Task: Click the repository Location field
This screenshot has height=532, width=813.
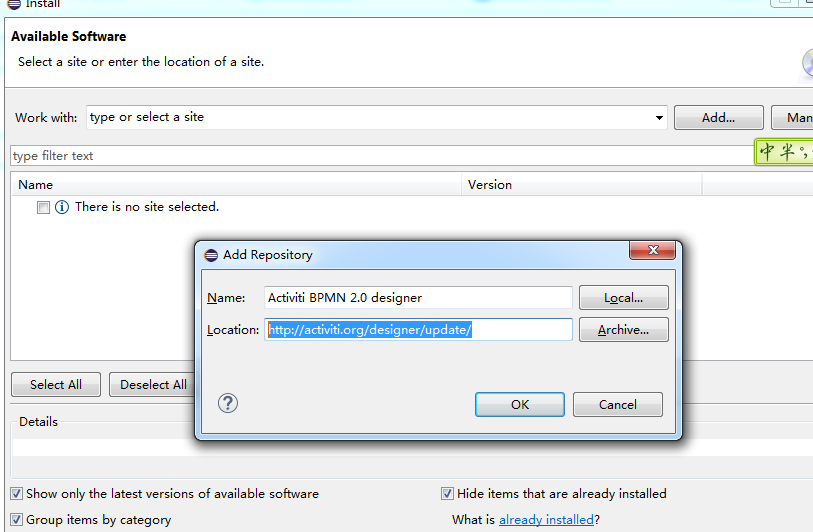Action: [418, 330]
